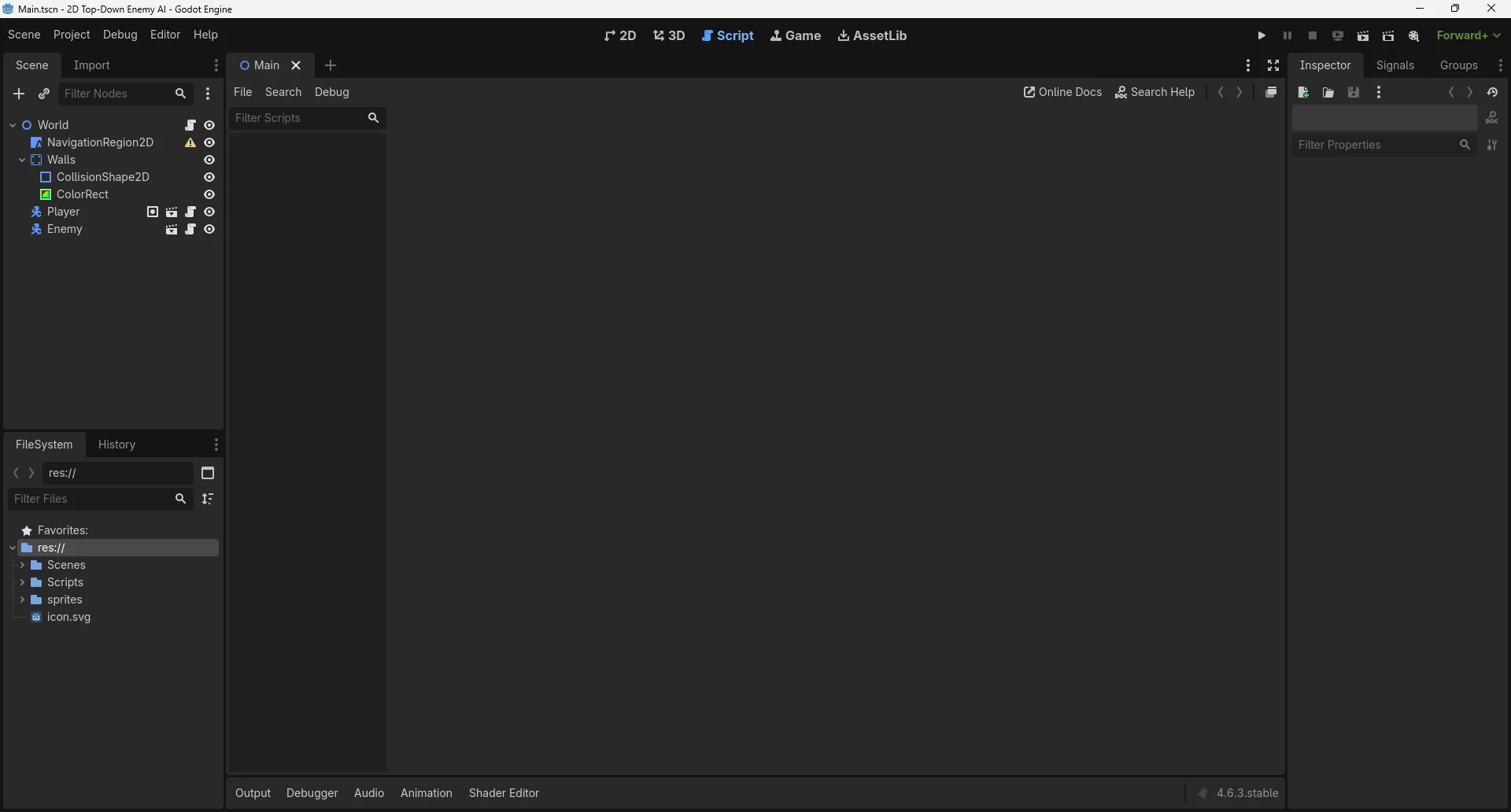The height and width of the screenshot is (812, 1511).
Task: Run the current scene
Action: [x=1363, y=35]
